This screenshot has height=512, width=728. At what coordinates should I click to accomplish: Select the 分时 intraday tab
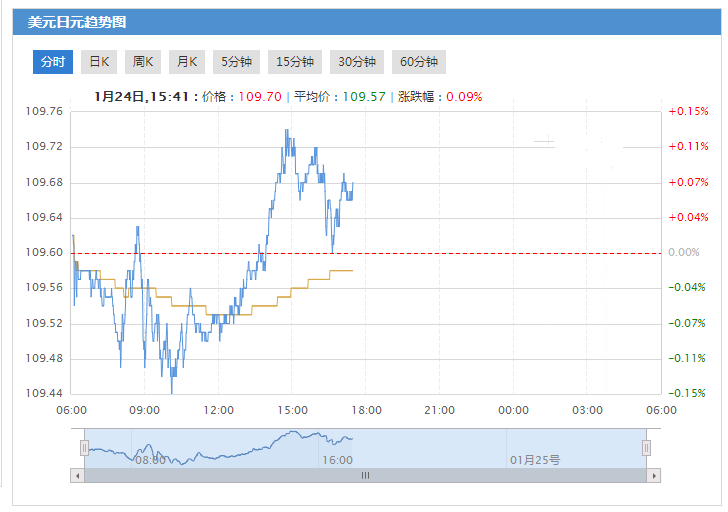pos(52,62)
